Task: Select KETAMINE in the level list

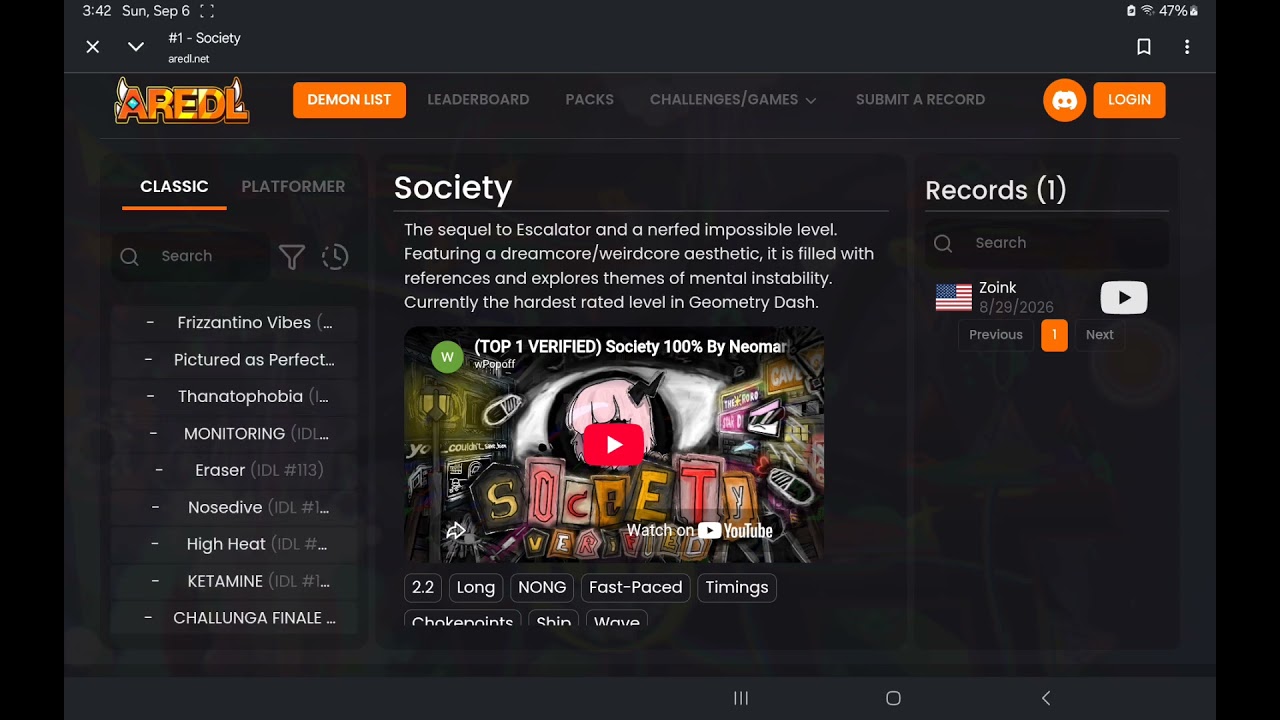Action: (235, 582)
